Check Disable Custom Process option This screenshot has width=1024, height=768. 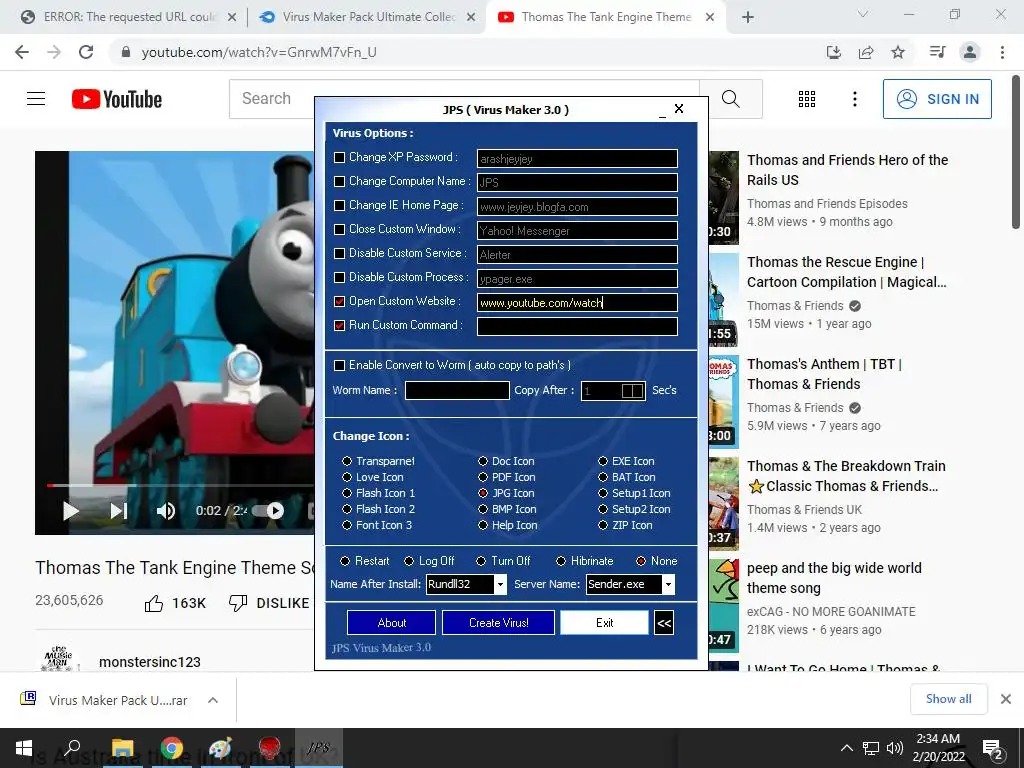(340, 278)
